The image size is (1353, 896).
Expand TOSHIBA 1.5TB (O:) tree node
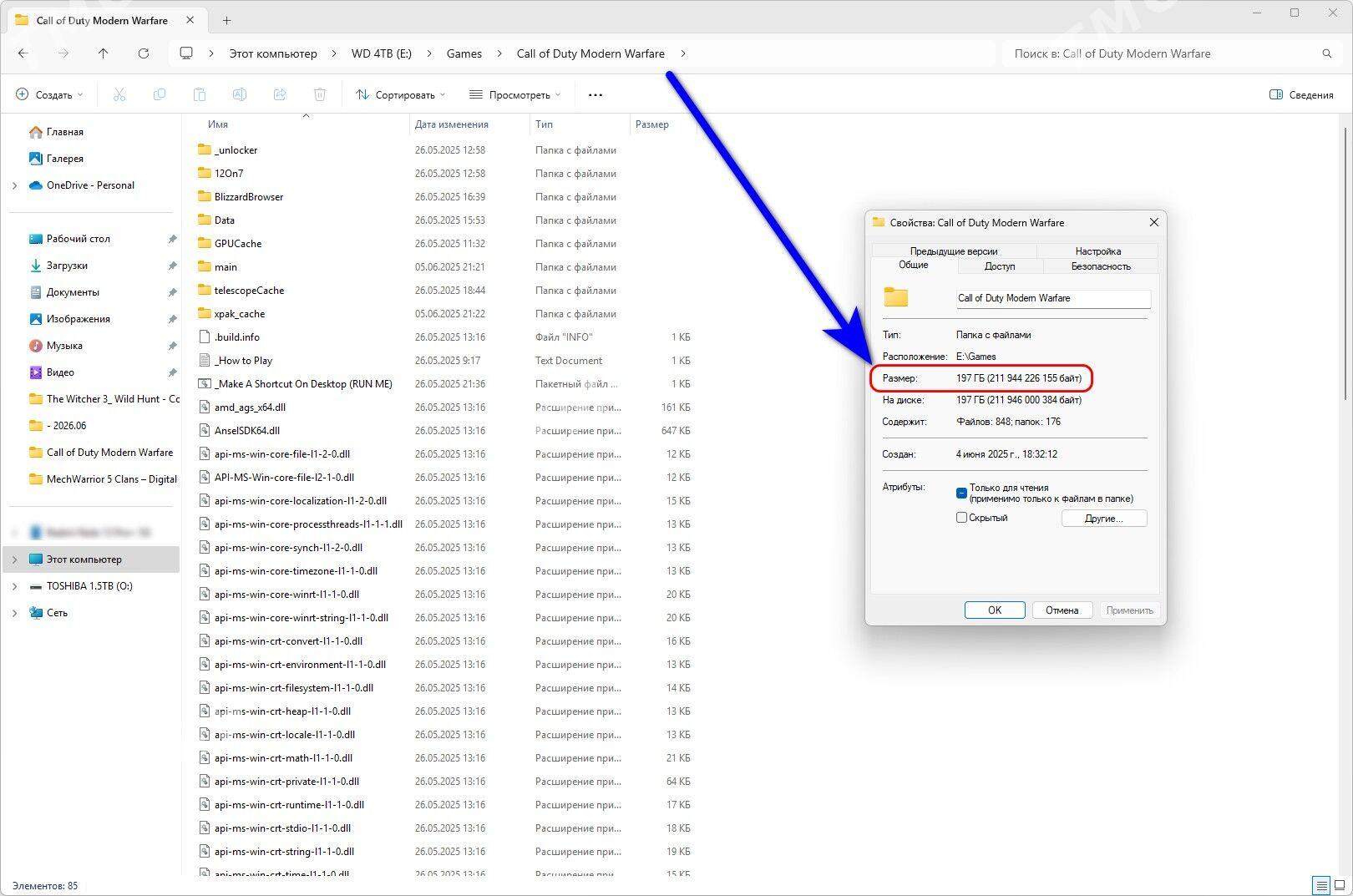[x=14, y=586]
